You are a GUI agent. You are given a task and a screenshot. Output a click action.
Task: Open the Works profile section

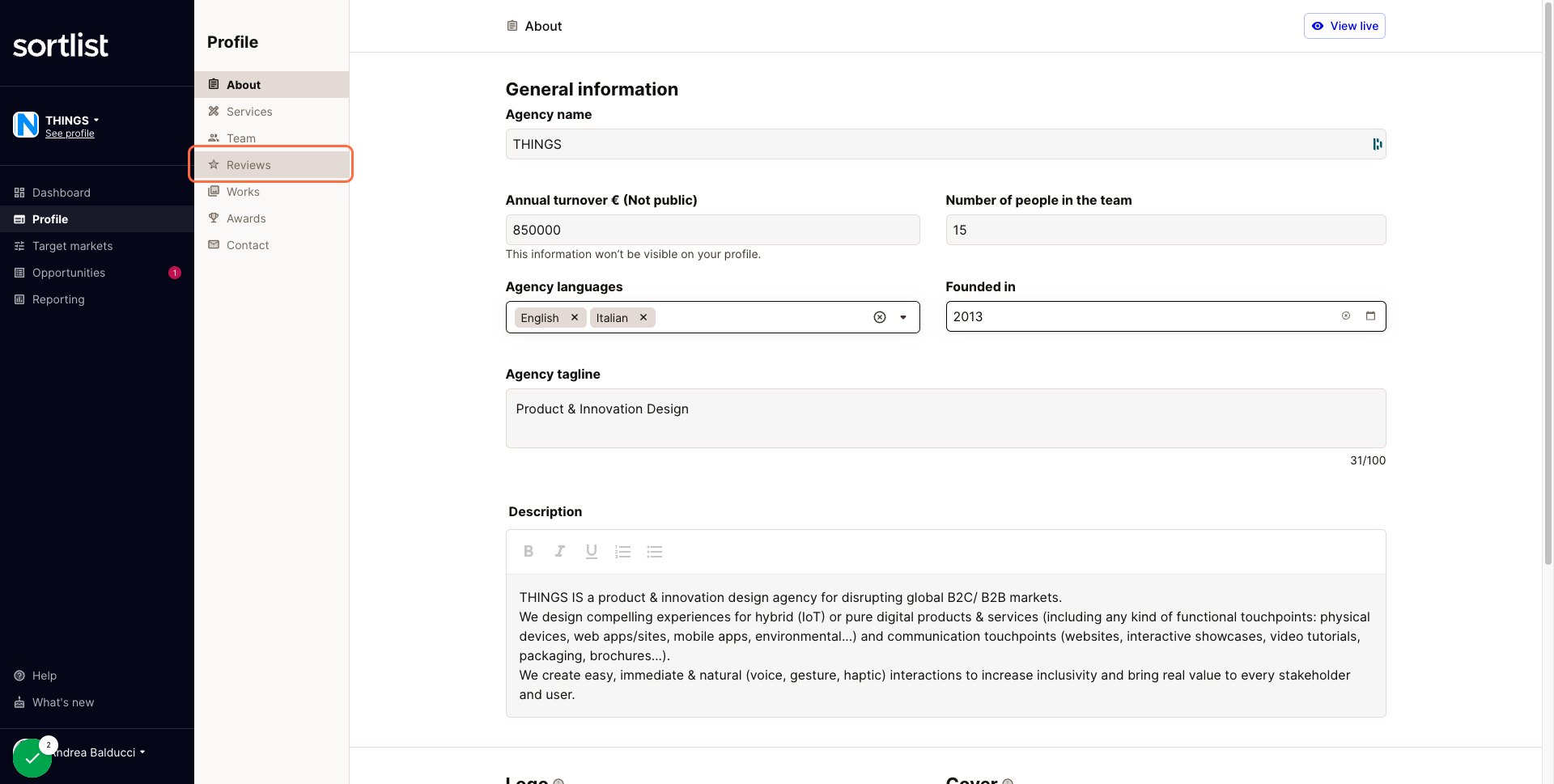pyautogui.click(x=271, y=192)
